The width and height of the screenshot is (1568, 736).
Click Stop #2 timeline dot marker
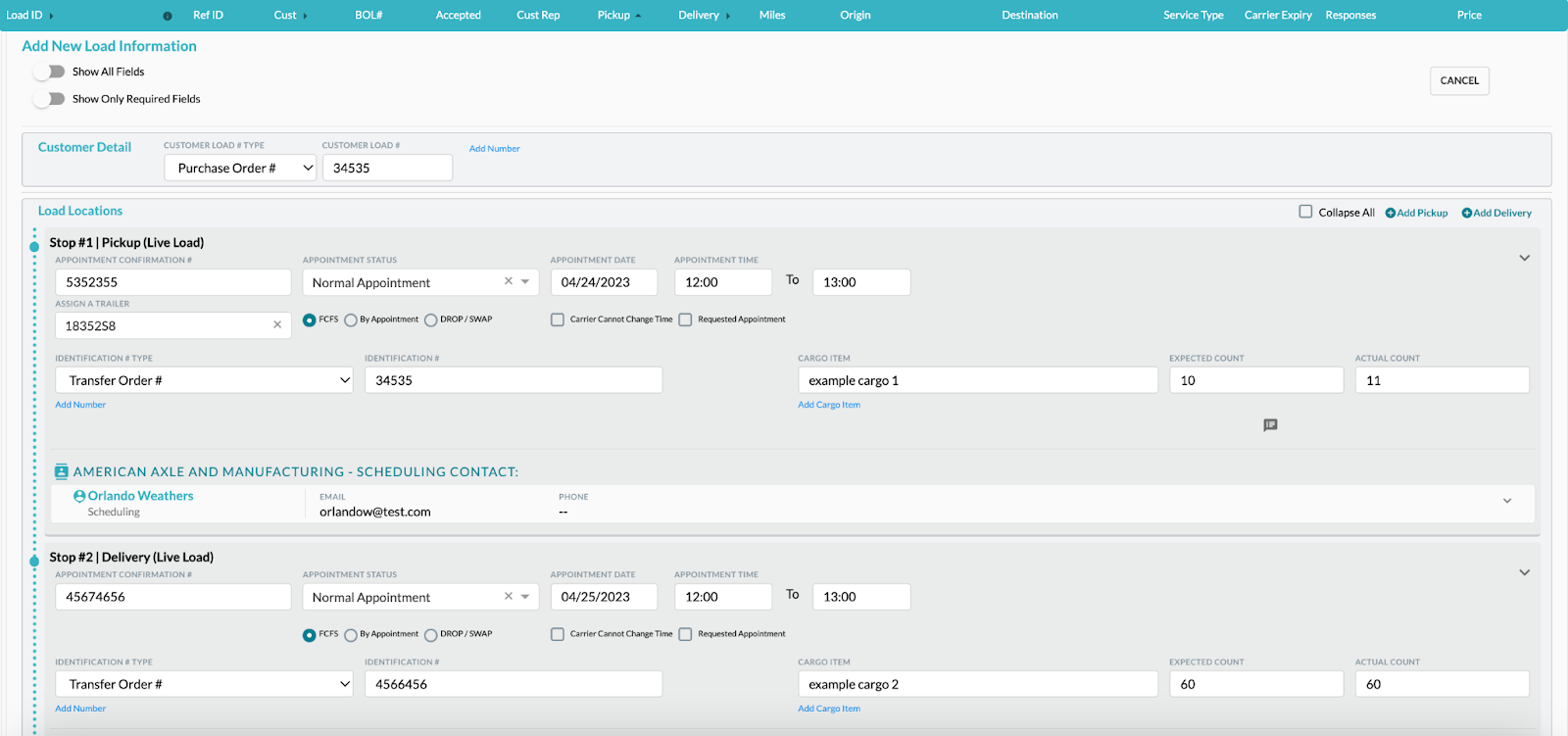click(34, 562)
